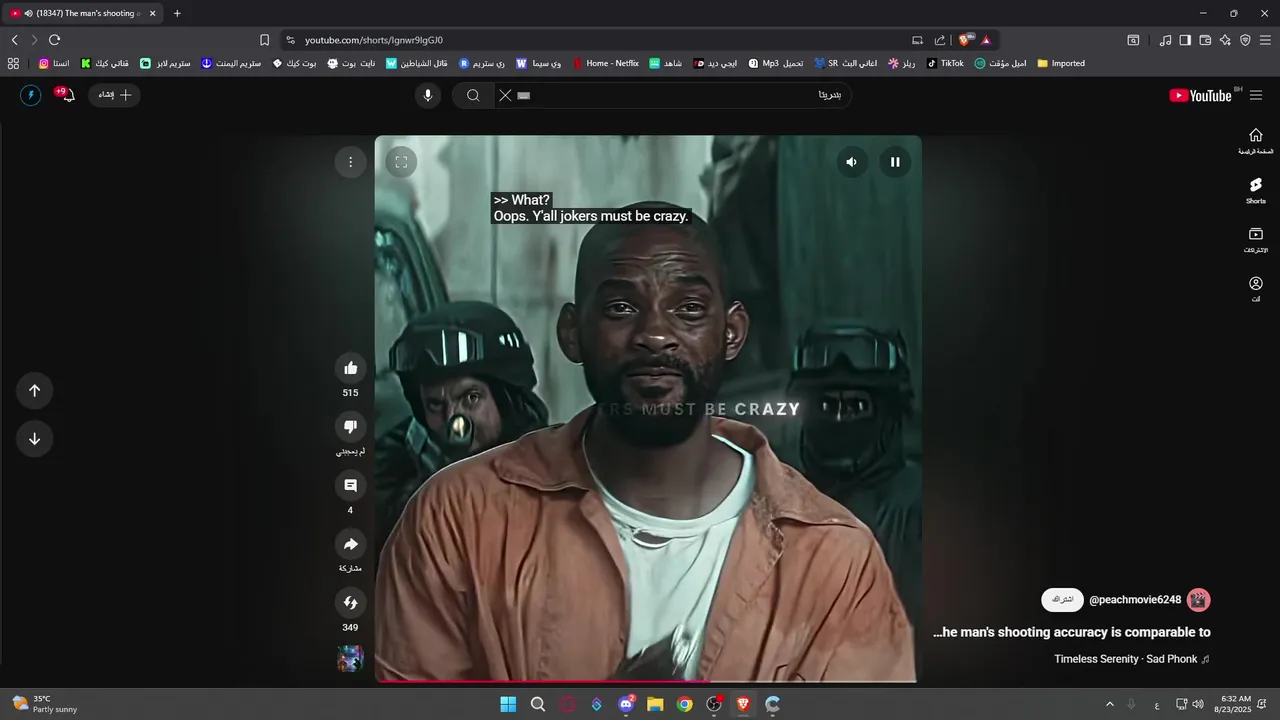Open YouTube notifications bell
1280x720 pixels.
[x=66, y=95]
